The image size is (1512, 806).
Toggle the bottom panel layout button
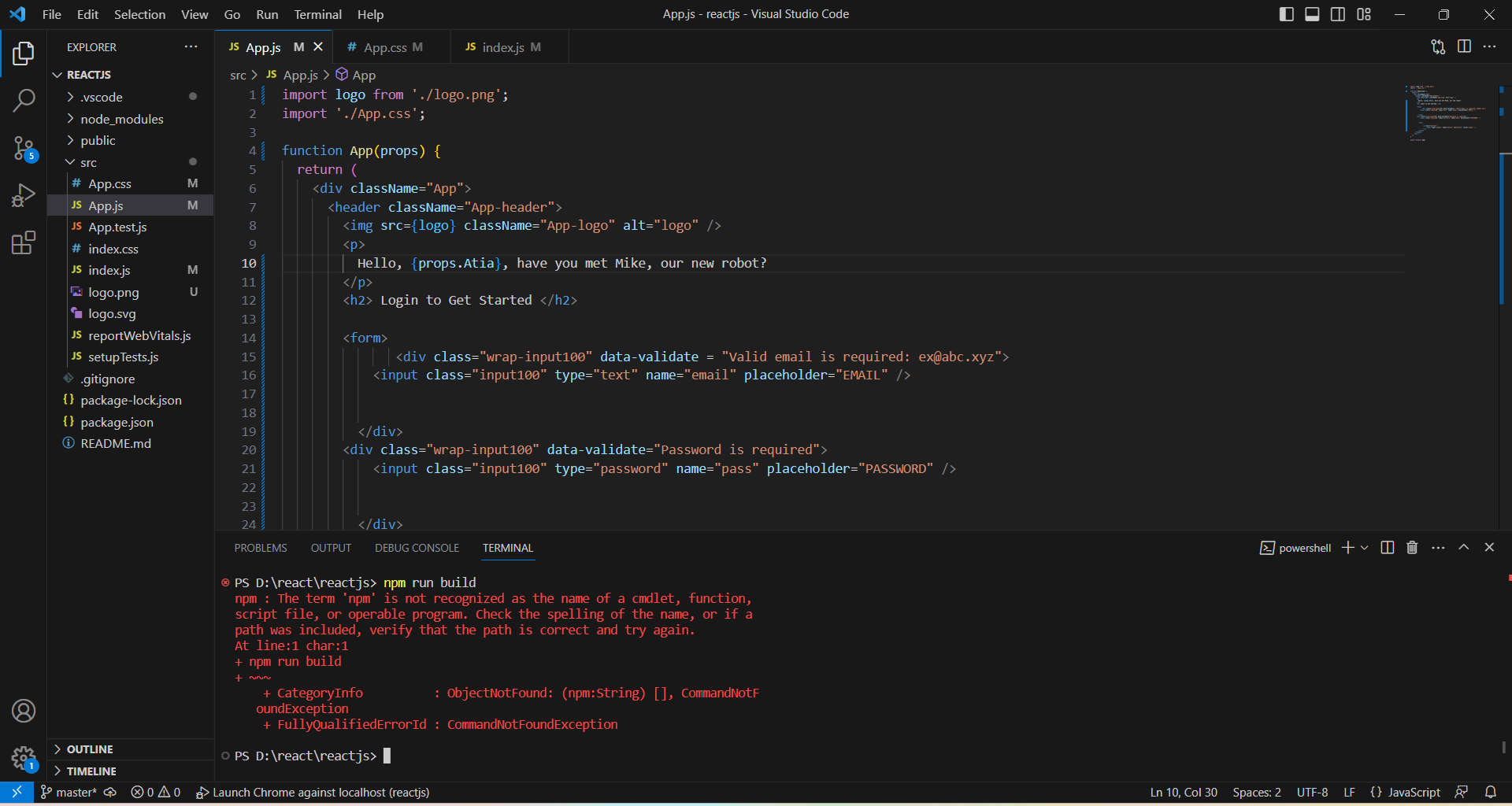(1312, 14)
